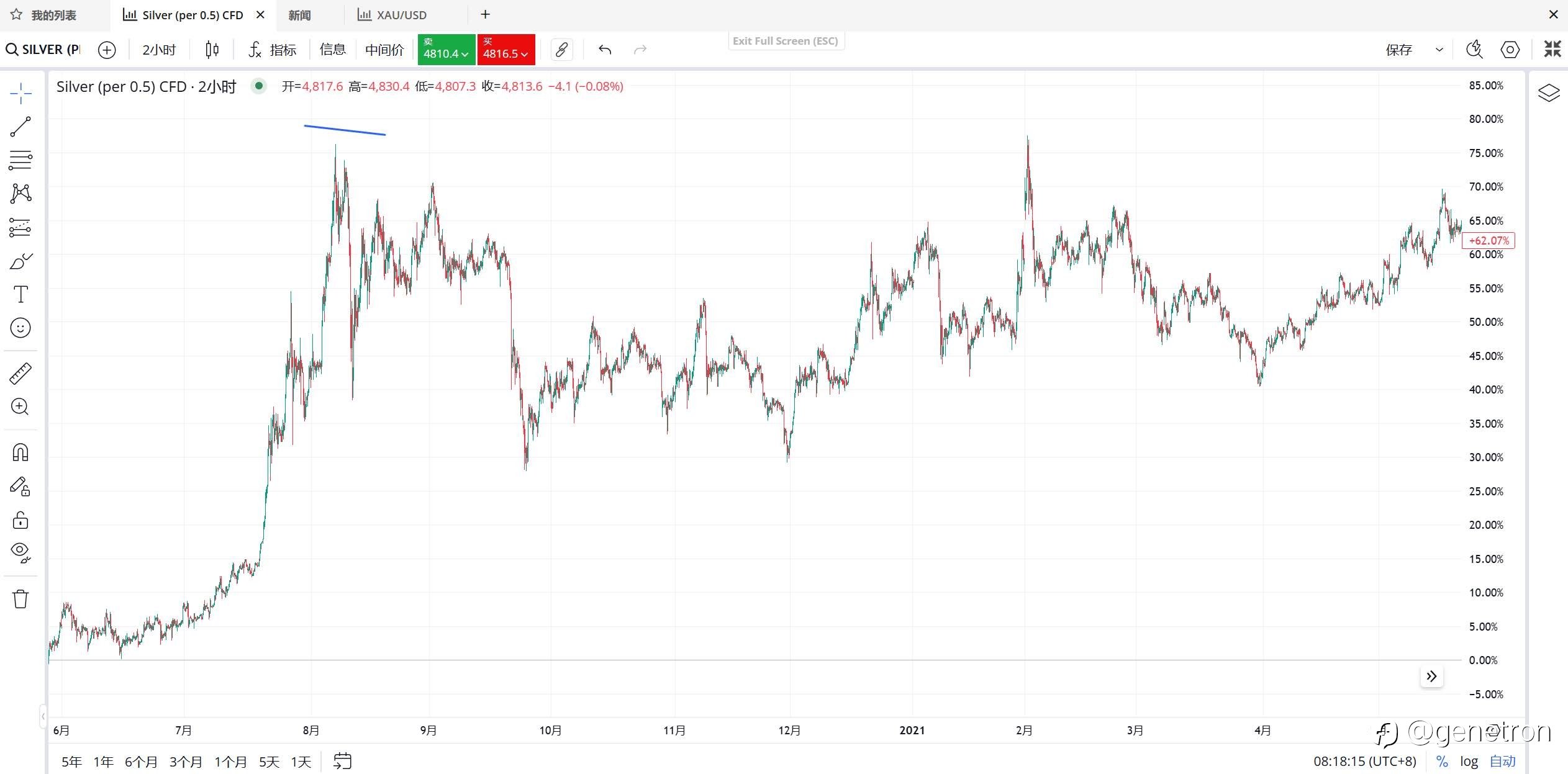Select the text annotation tool
Screen dimensions: 1568x774
point(20,294)
